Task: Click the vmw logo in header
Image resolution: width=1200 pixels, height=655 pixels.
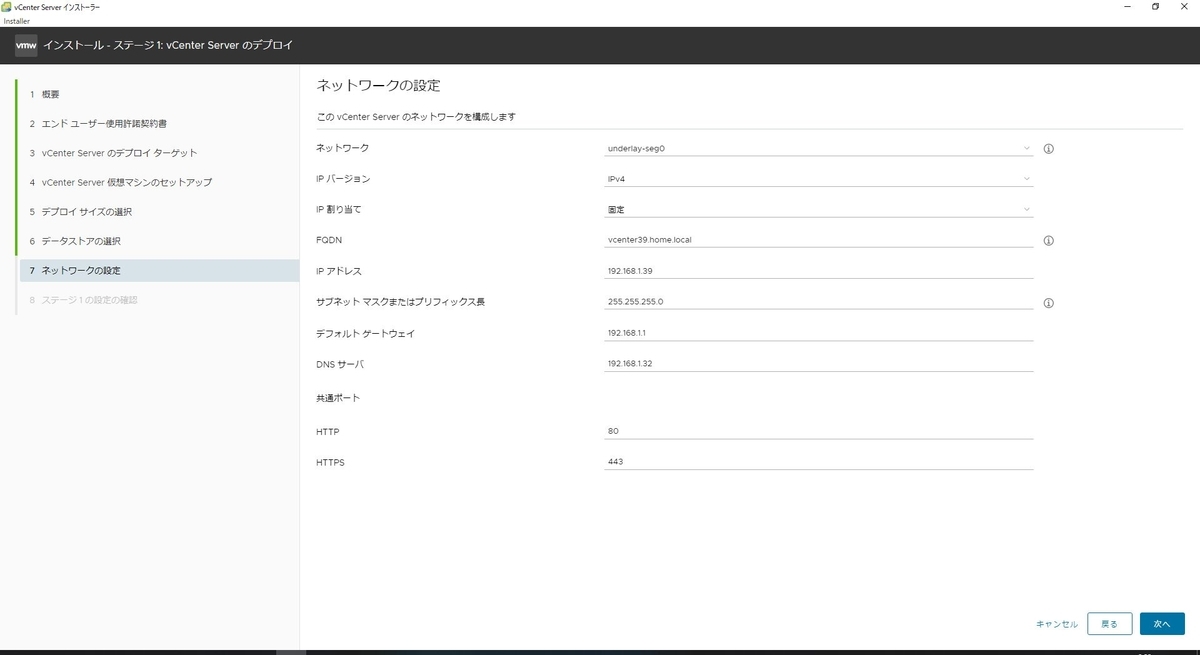Action: [x=26, y=45]
